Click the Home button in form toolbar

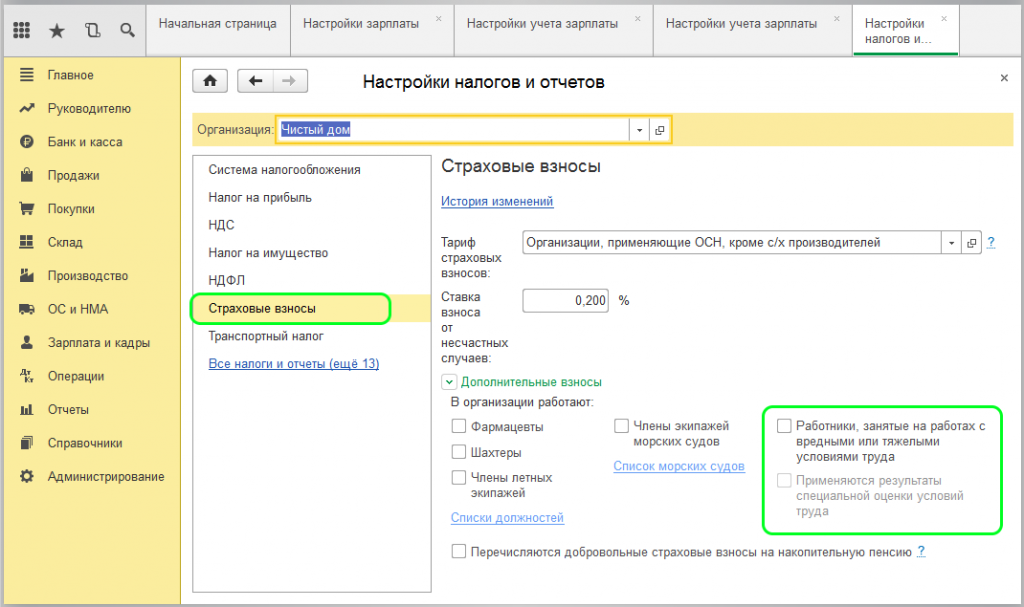tap(210, 81)
